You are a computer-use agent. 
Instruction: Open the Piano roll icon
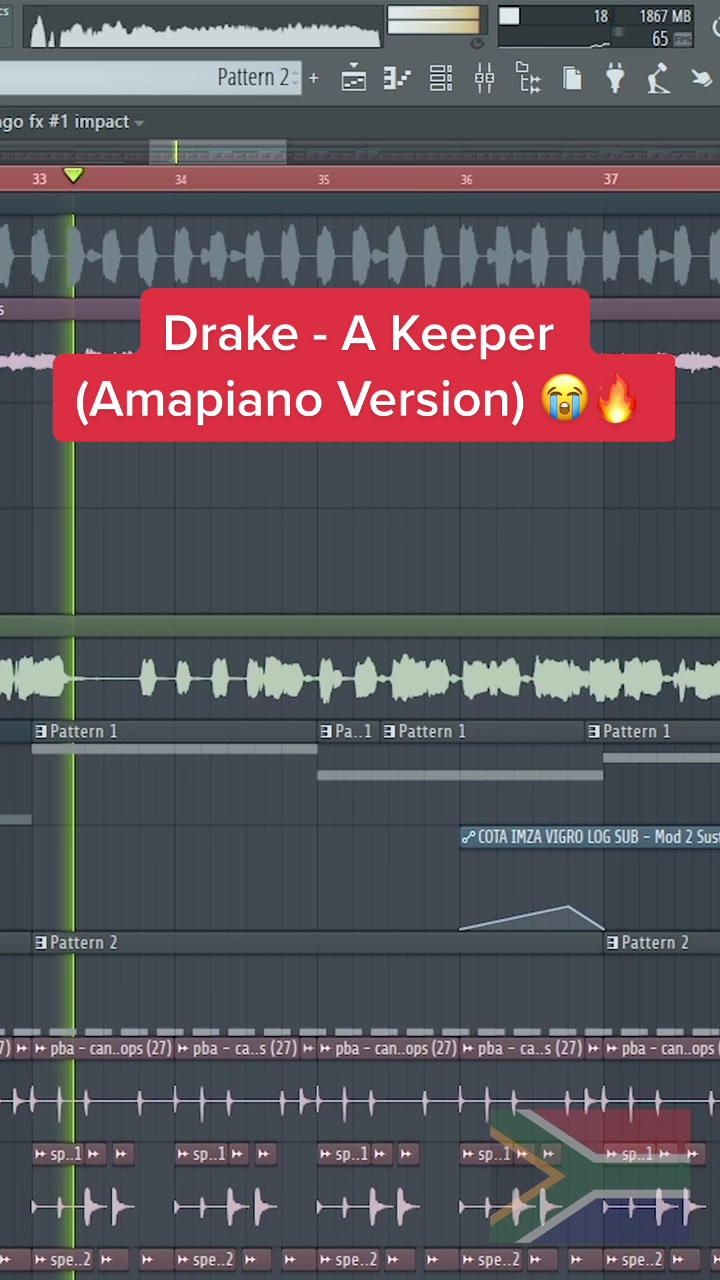(x=397, y=78)
